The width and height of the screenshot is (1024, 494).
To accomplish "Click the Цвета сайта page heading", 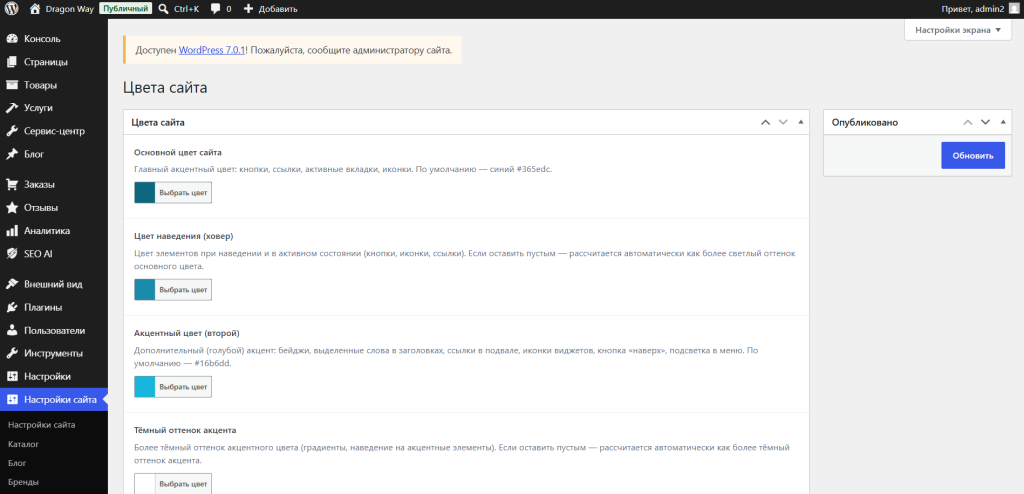I will click(165, 88).
